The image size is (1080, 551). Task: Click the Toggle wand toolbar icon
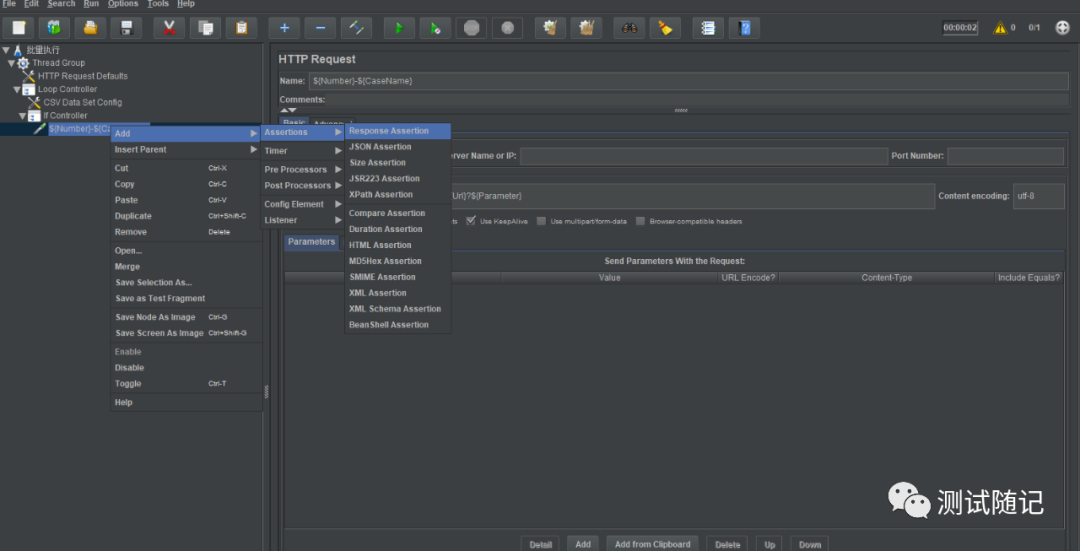point(356,28)
